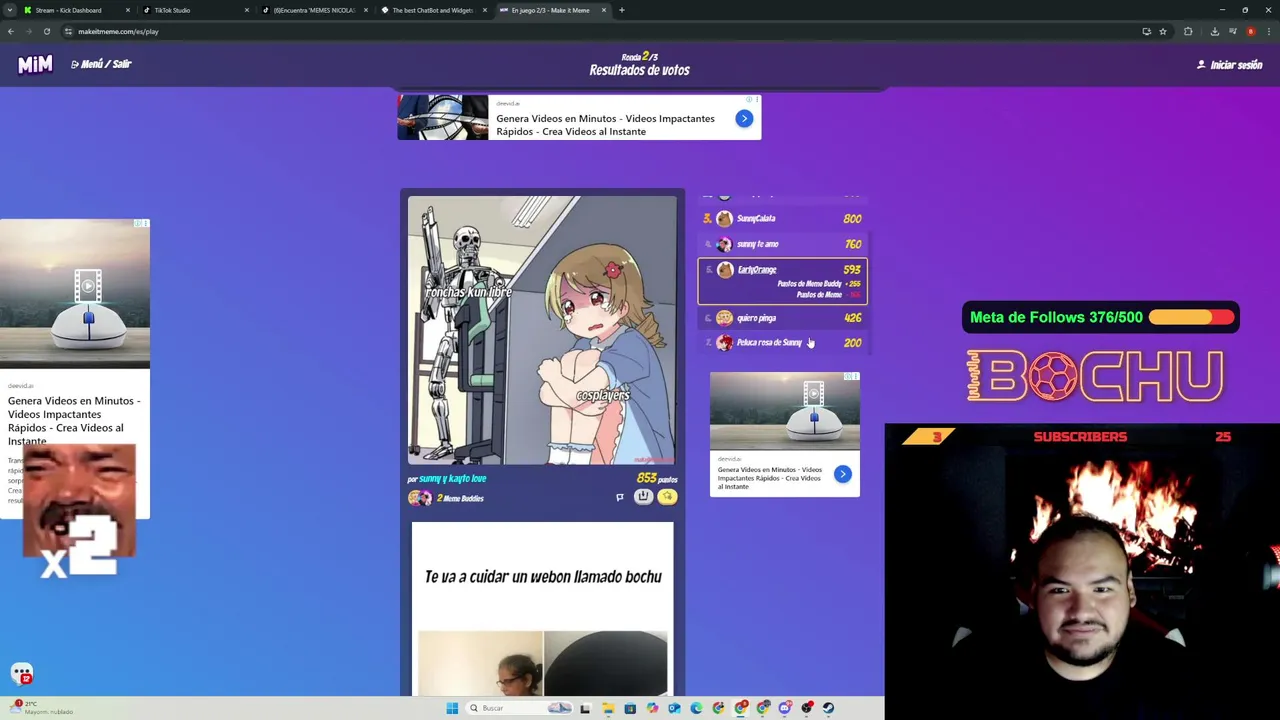Click the Meme Buddies avatars

(x=420, y=498)
